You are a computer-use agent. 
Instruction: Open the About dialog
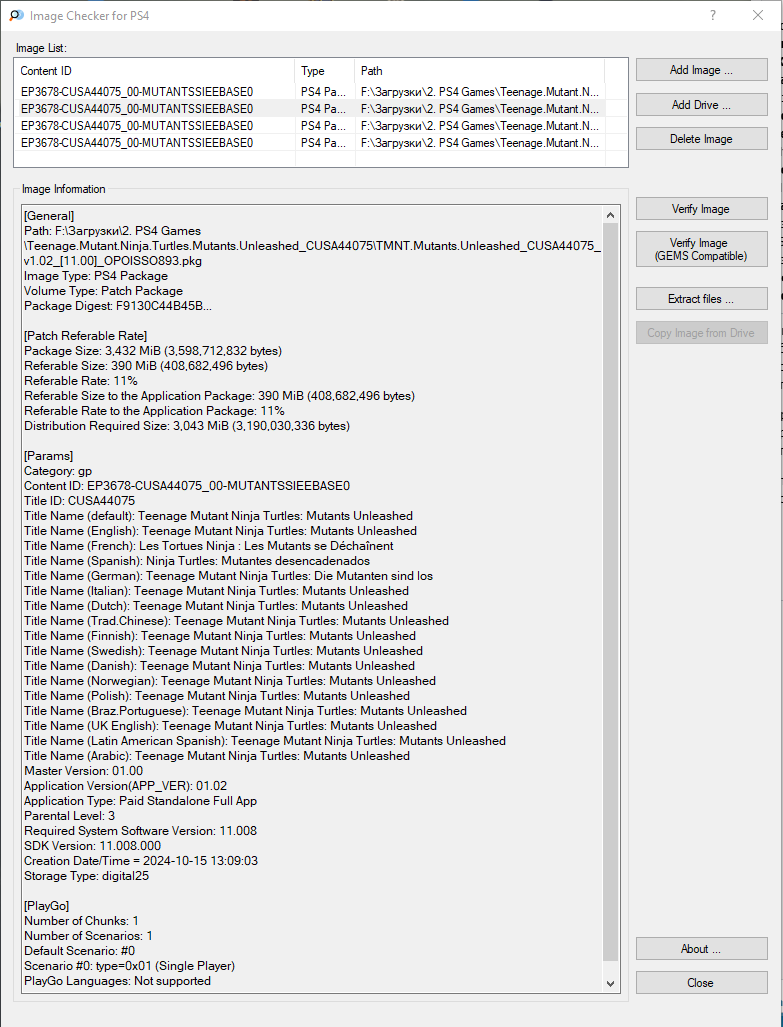point(701,949)
